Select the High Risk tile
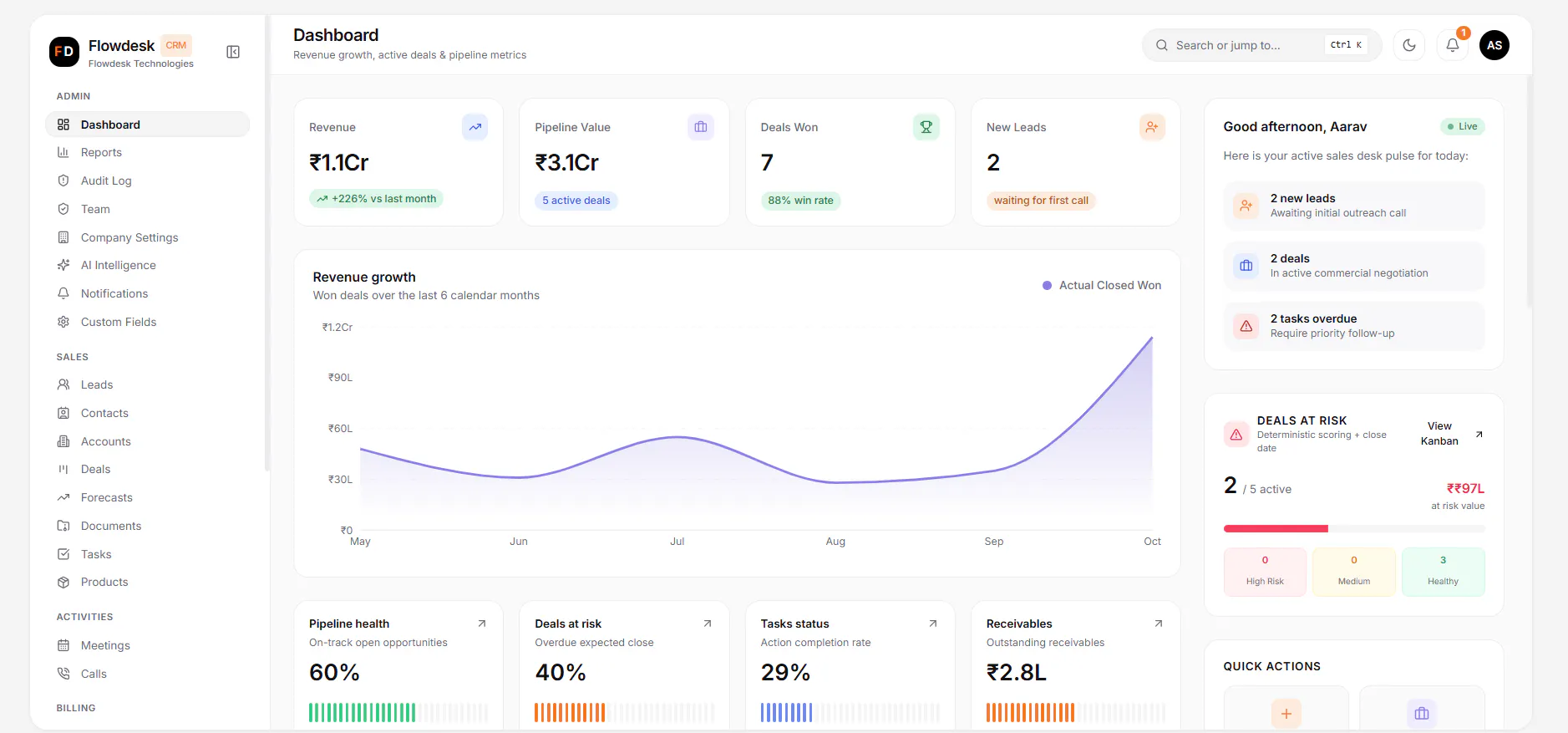 [1265, 572]
